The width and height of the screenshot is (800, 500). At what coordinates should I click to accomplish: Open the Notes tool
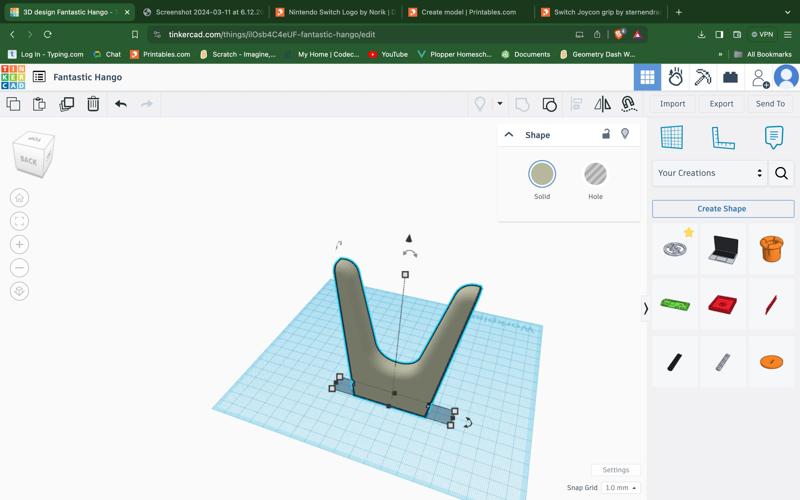point(773,137)
